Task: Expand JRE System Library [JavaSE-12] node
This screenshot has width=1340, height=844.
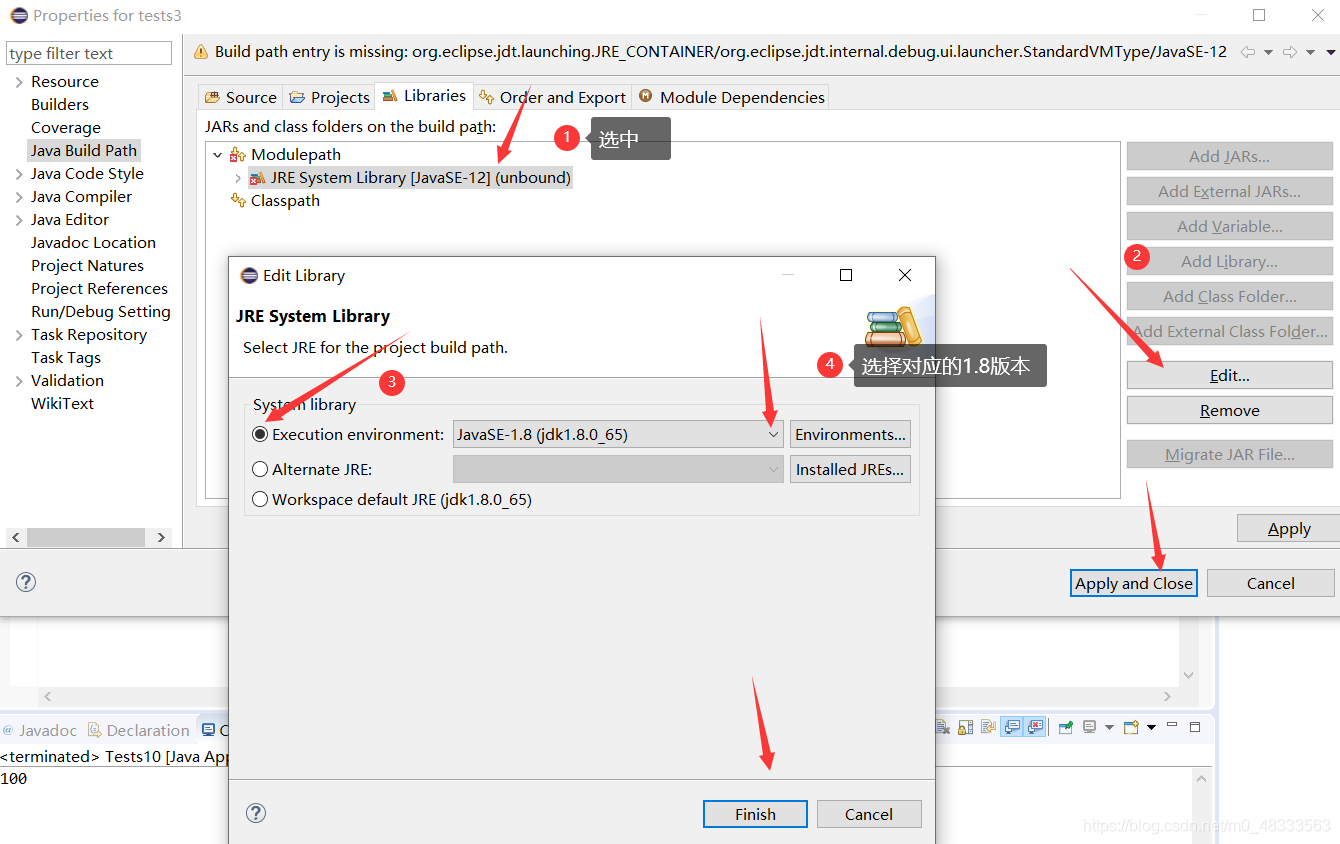Action: [238, 178]
